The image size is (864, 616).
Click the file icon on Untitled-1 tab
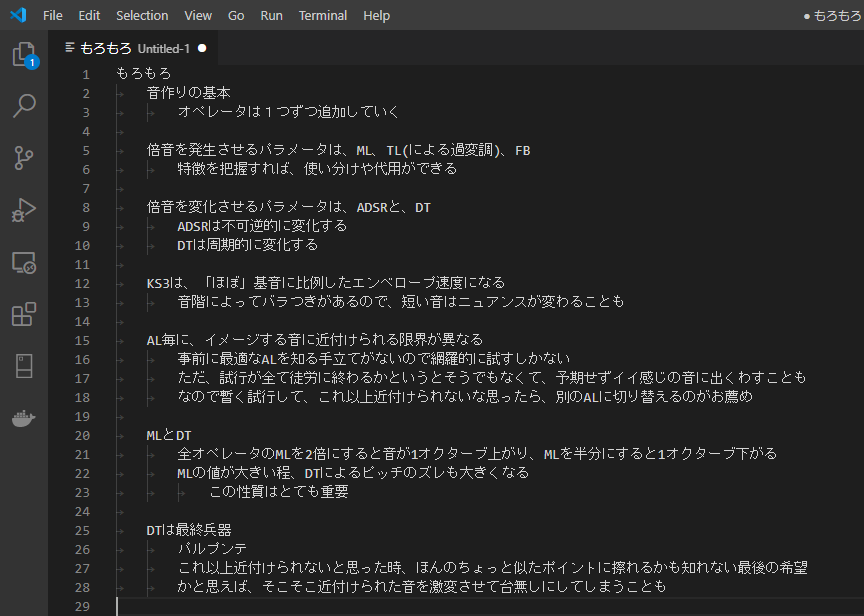70,48
